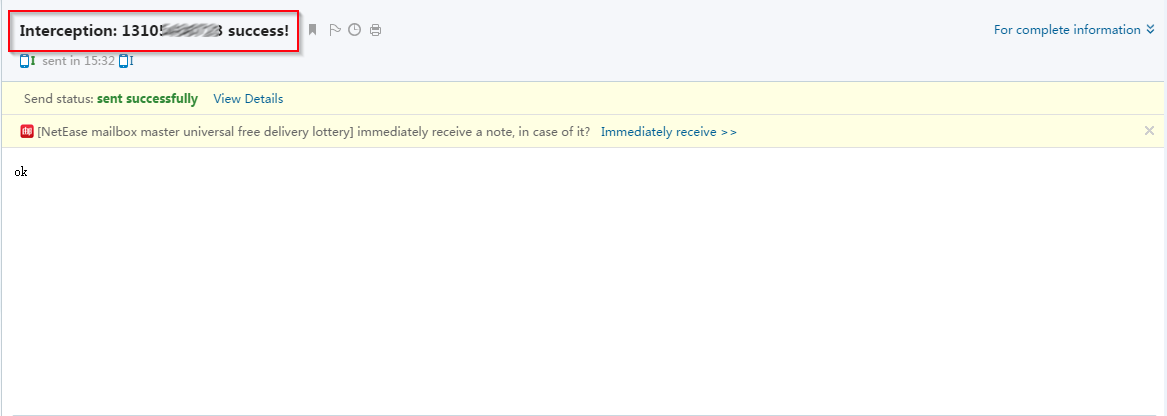Click the 'sent successfully' status text
Viewport: 1167px width, 416px height.
tap(147, 99)
